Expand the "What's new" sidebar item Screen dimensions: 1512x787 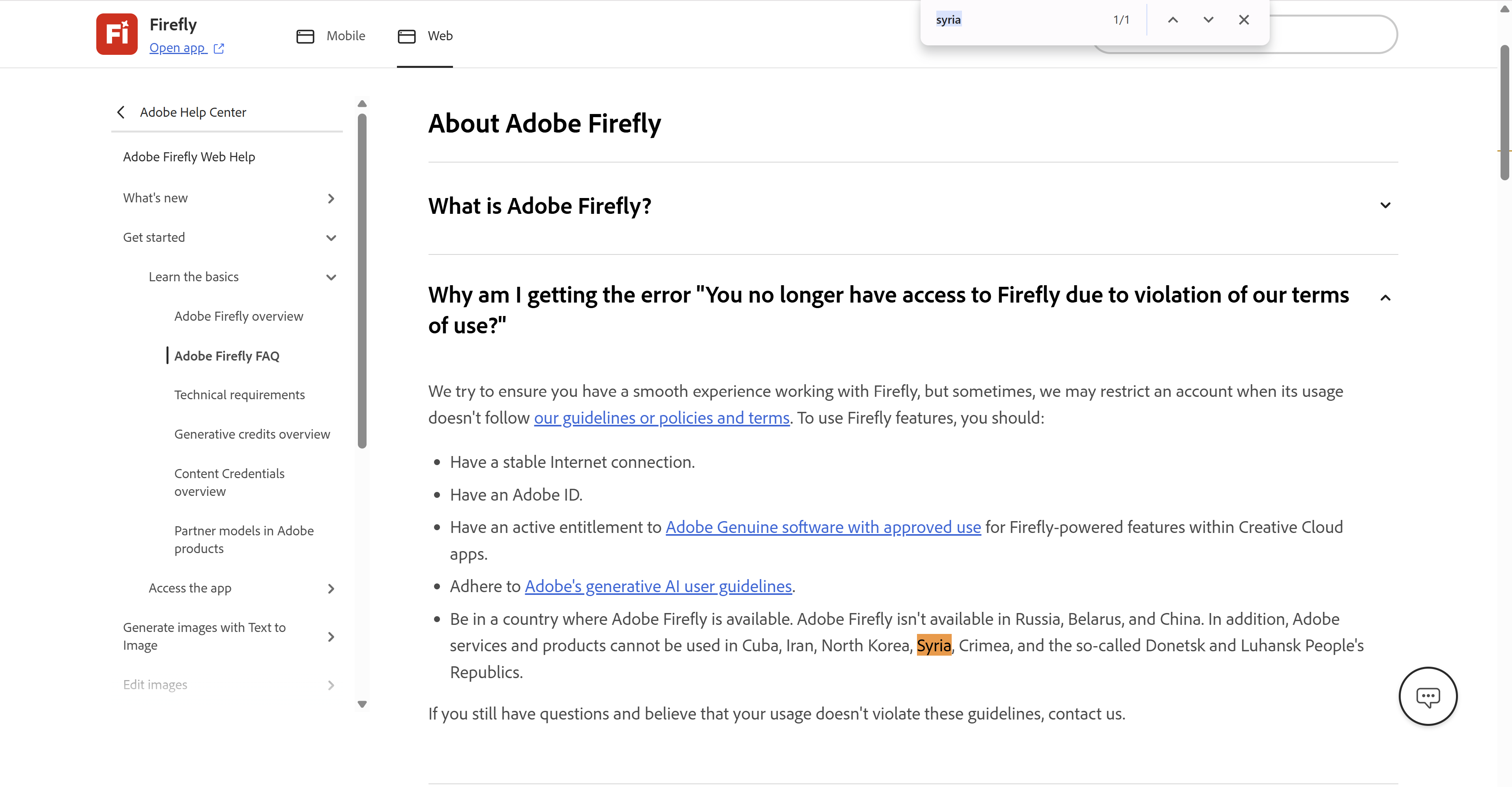[331, 198]
